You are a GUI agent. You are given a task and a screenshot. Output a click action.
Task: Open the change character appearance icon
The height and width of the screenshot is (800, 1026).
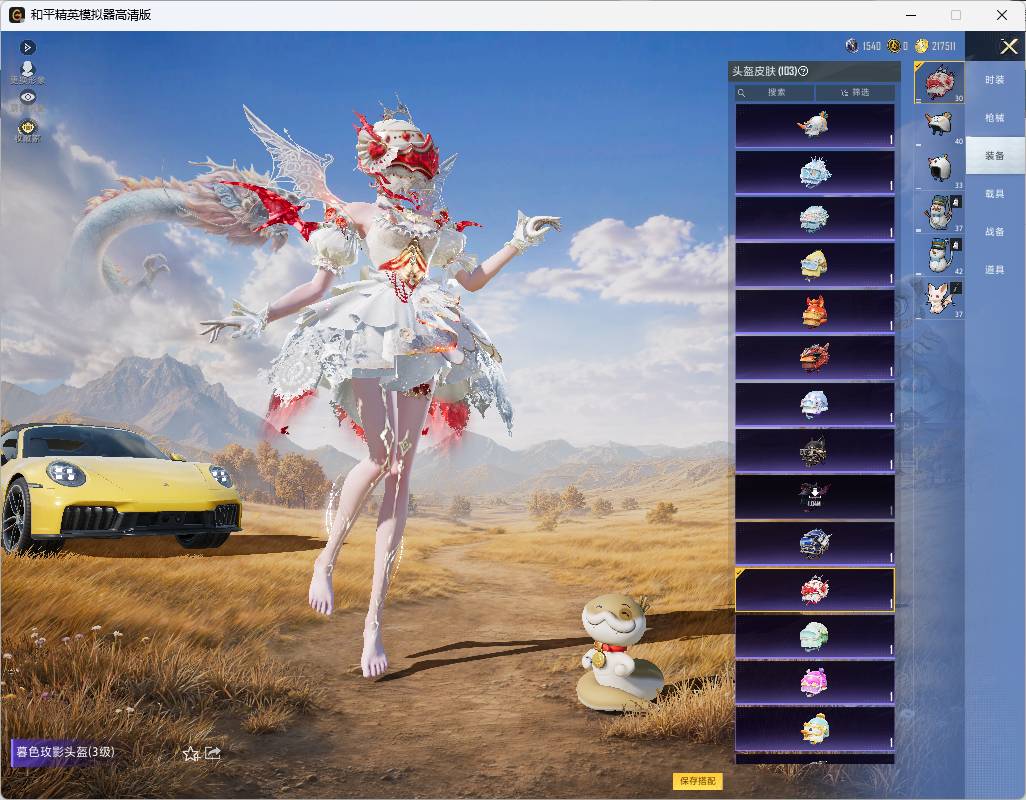[x=27, y=72]
